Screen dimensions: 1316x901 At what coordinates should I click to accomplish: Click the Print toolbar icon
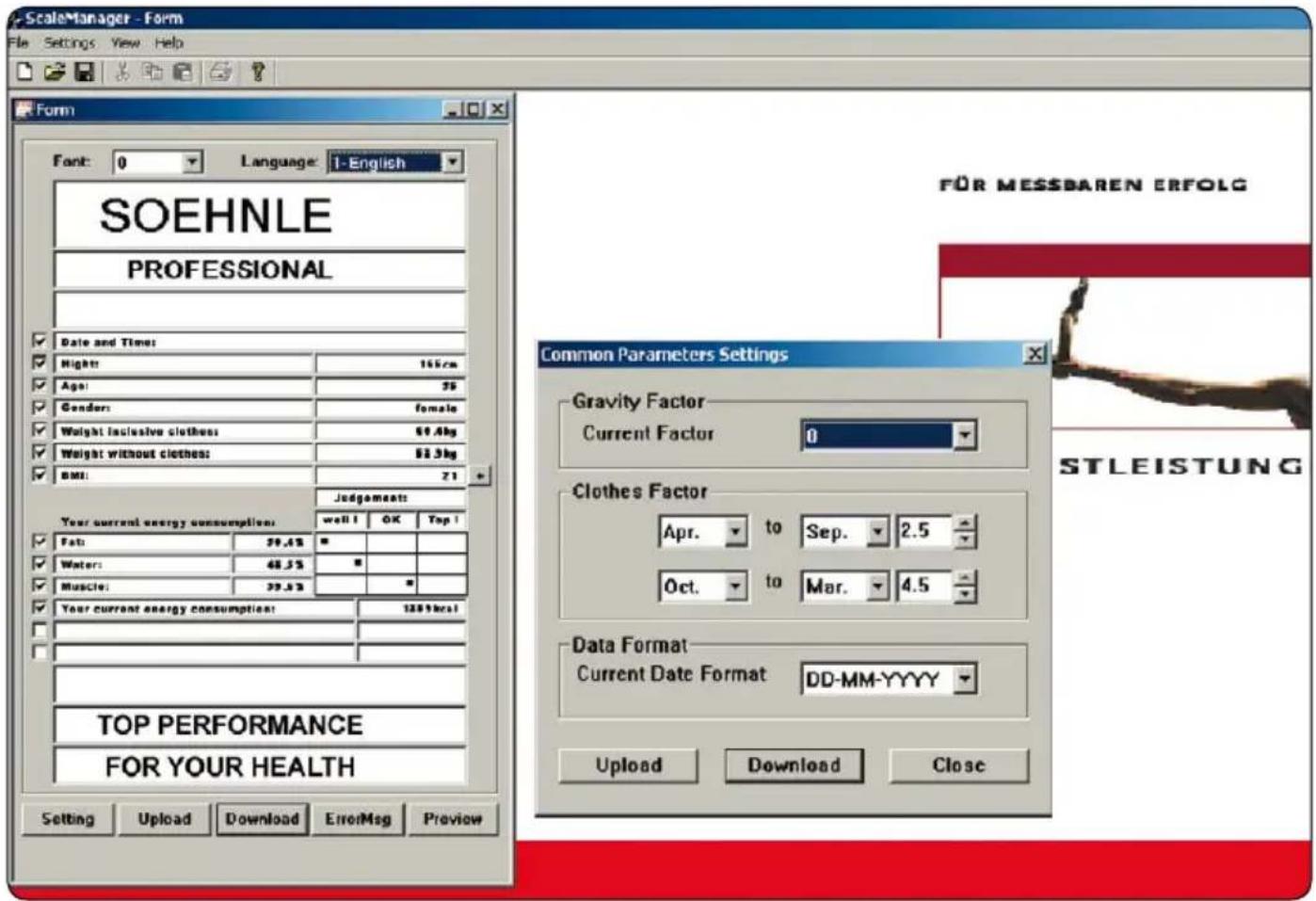tap(220, 72)
